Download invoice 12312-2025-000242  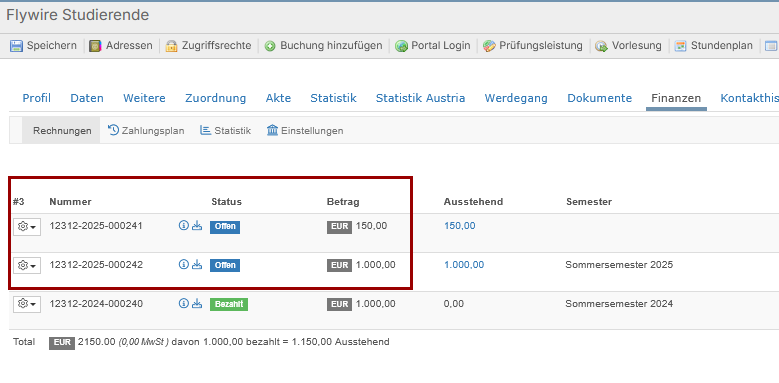point(197,264)
